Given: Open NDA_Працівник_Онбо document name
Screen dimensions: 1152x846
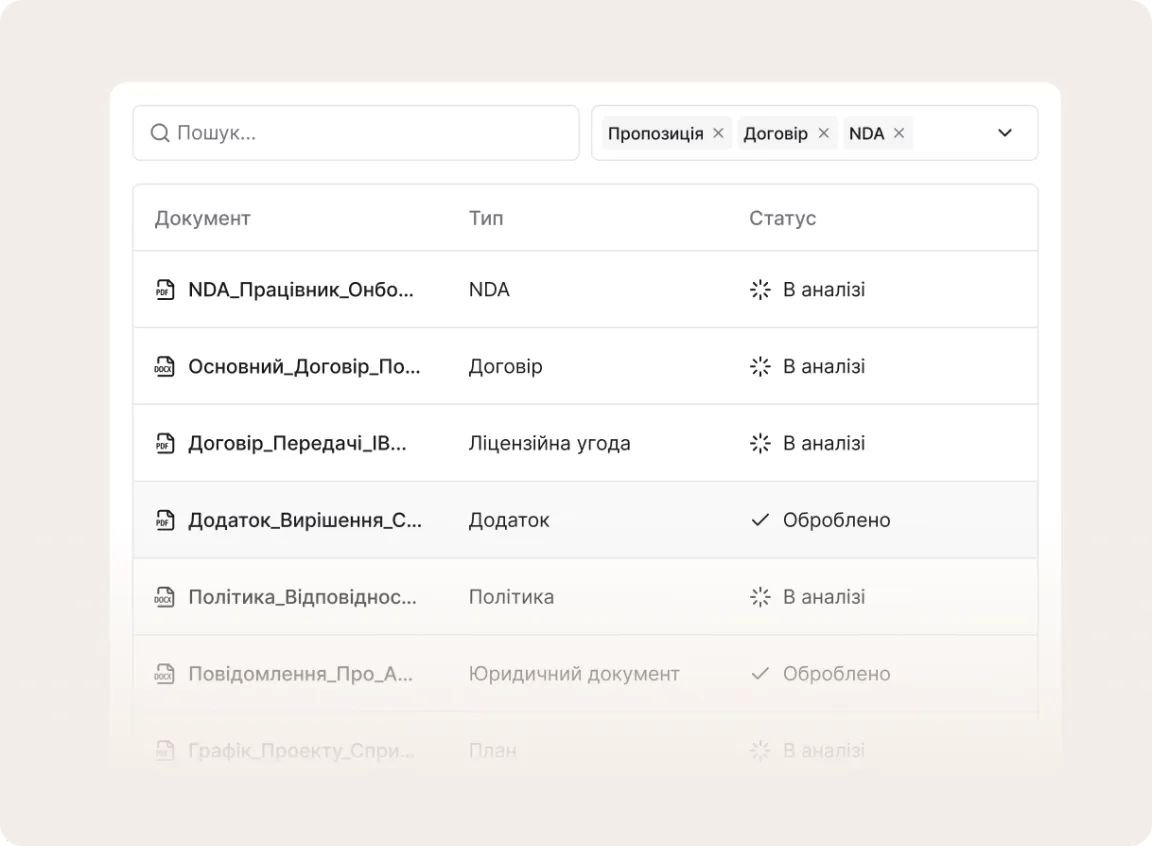Looking at the screenshot, I should [x=301, y=290].
